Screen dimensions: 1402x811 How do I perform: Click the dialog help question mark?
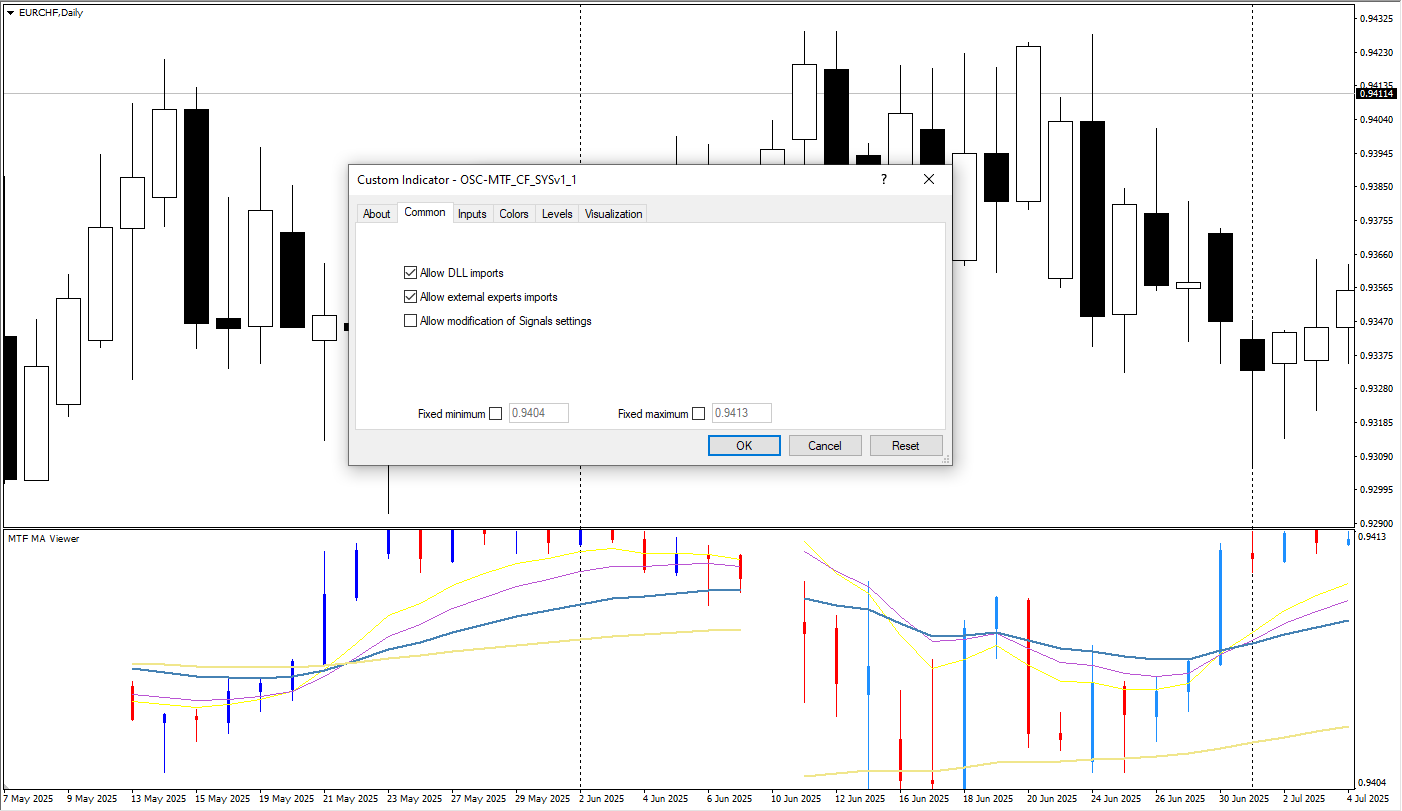pyautogui.click(x=884, y=179)
